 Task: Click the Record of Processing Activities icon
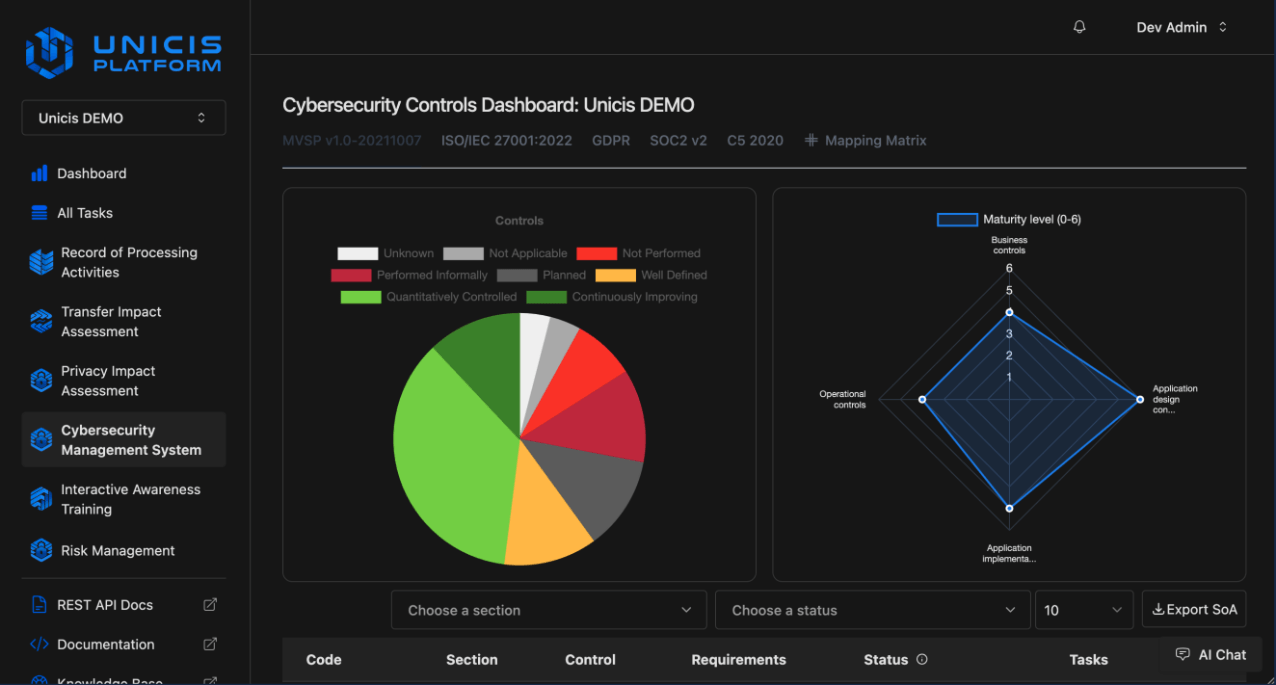41,262
